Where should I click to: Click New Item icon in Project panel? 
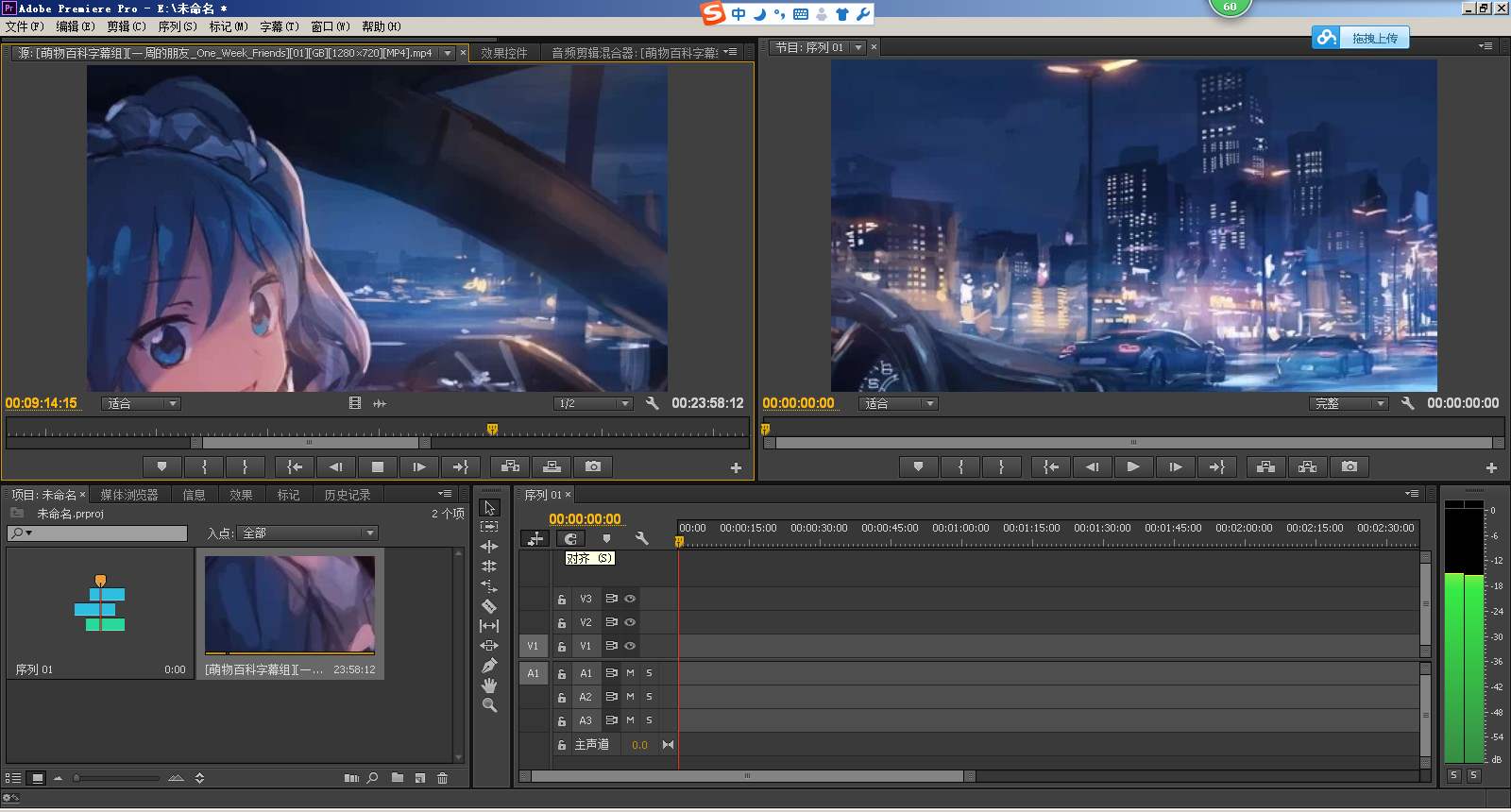click(420, 778)
